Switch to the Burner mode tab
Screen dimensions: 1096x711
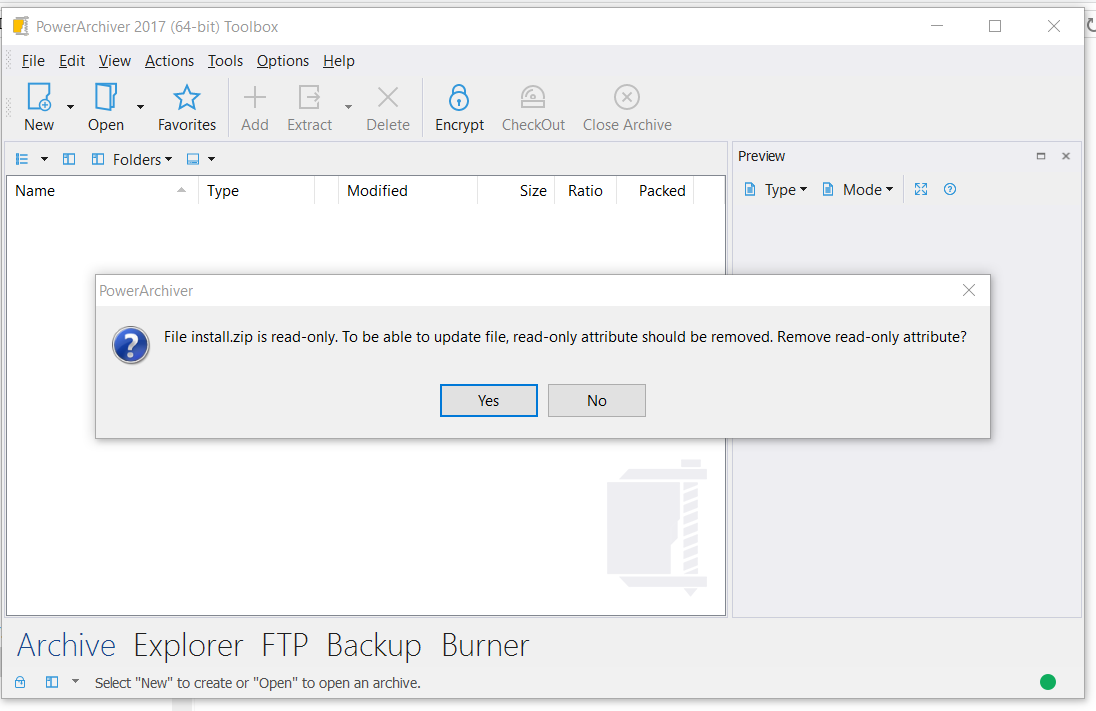485,645
